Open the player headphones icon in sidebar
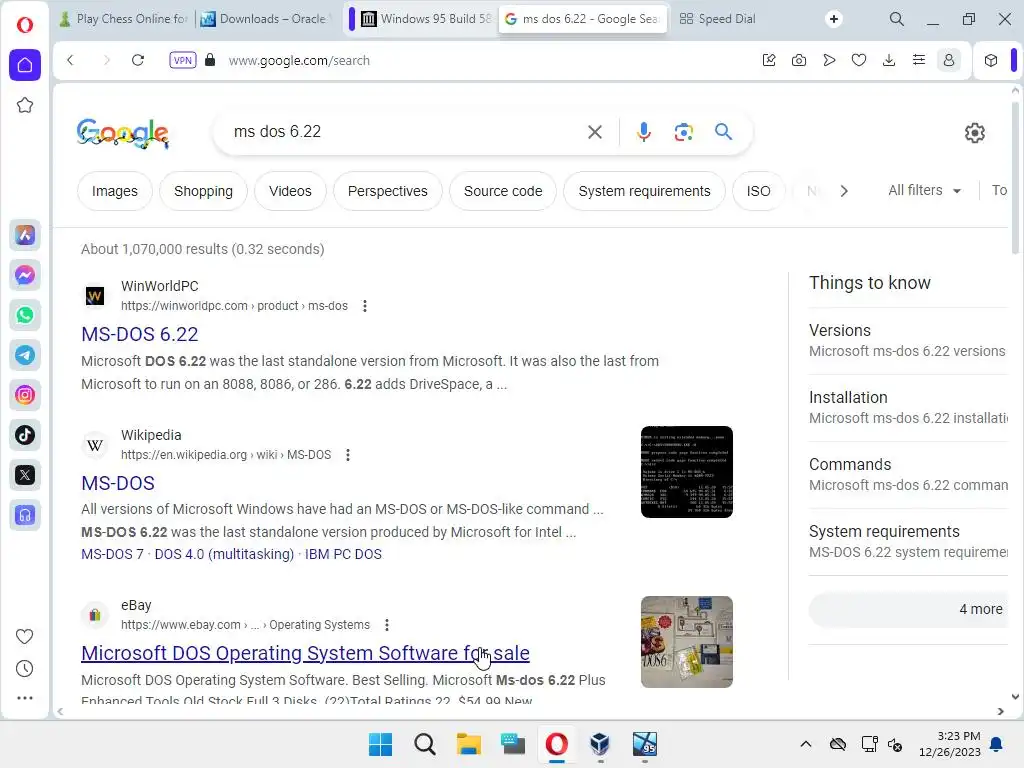 25,515
